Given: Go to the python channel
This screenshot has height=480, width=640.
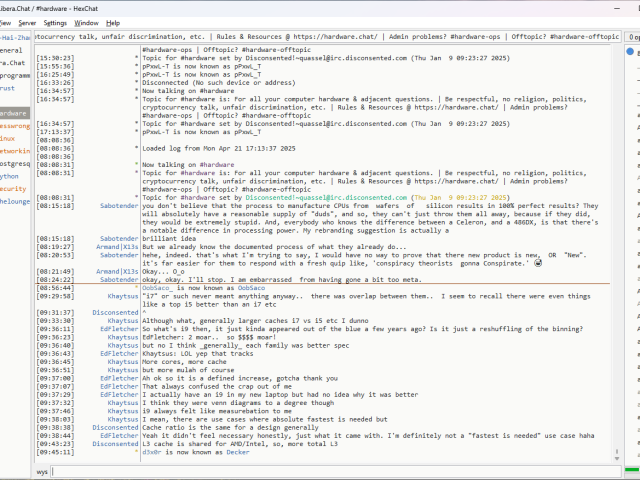Looking at the screenshot, I should 14,176.
